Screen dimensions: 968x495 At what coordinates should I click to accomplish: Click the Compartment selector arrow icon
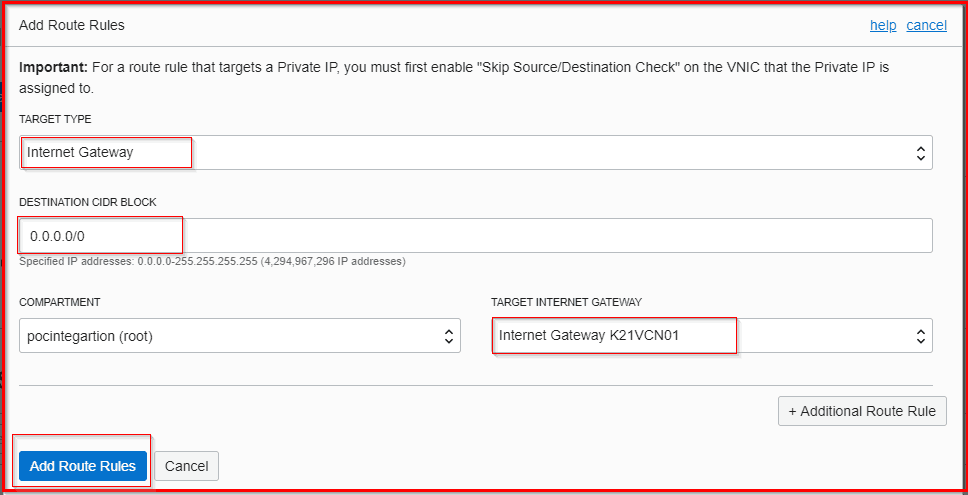click(x=449, y=337)
